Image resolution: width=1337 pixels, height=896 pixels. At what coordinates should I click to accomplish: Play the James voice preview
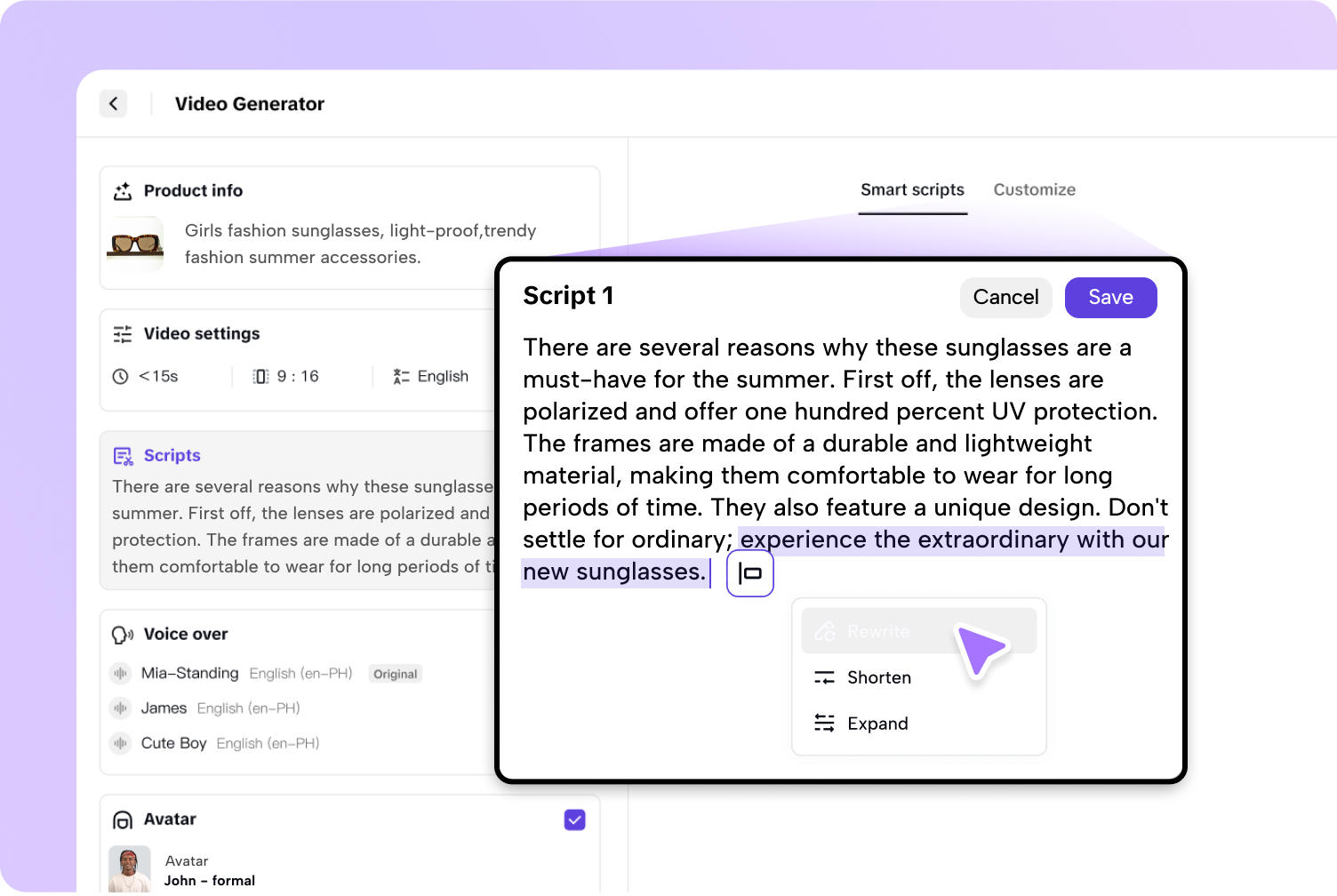120,708
